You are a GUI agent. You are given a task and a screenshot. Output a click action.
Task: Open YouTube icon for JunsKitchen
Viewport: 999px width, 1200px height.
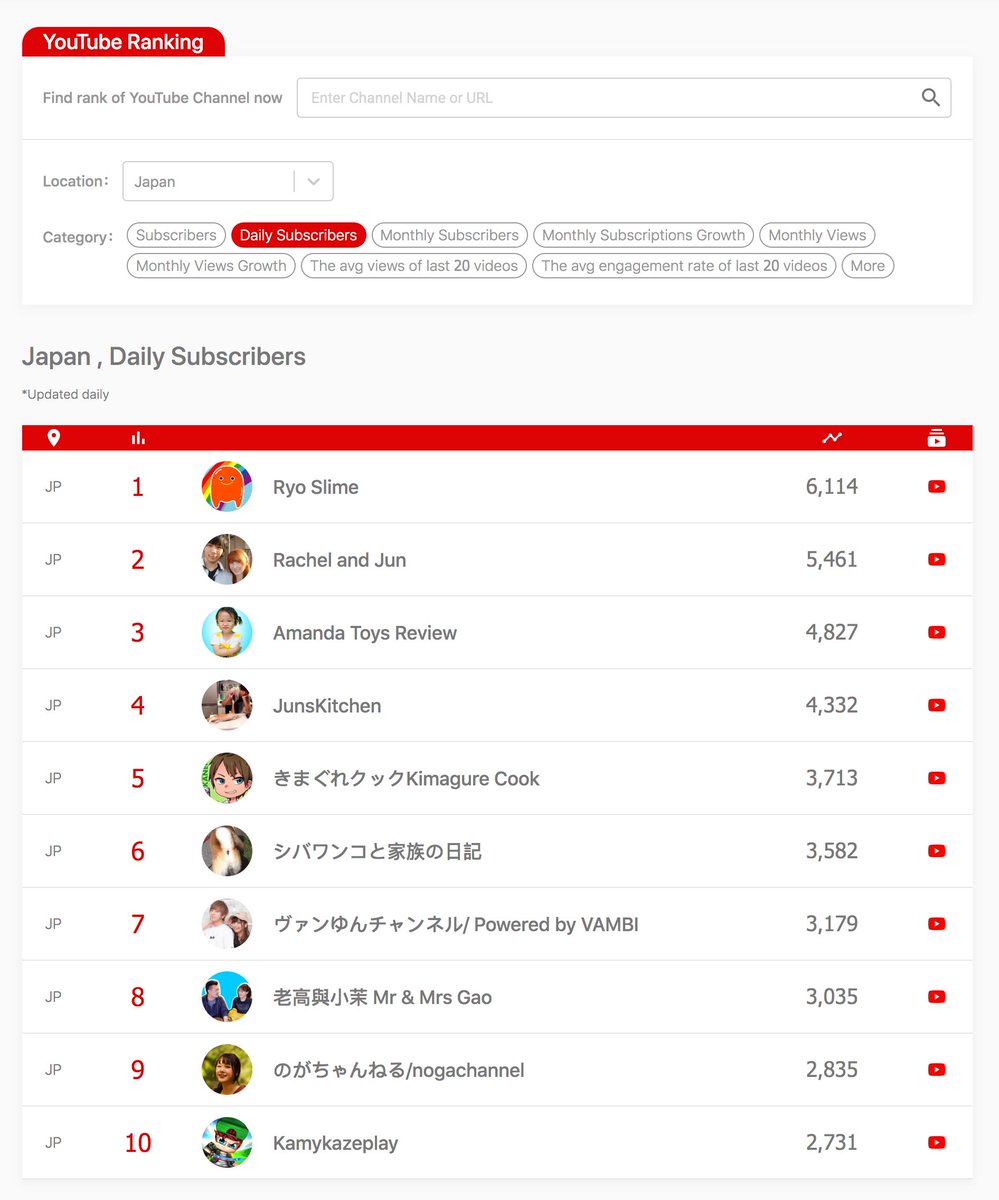(x=936, y=705)
